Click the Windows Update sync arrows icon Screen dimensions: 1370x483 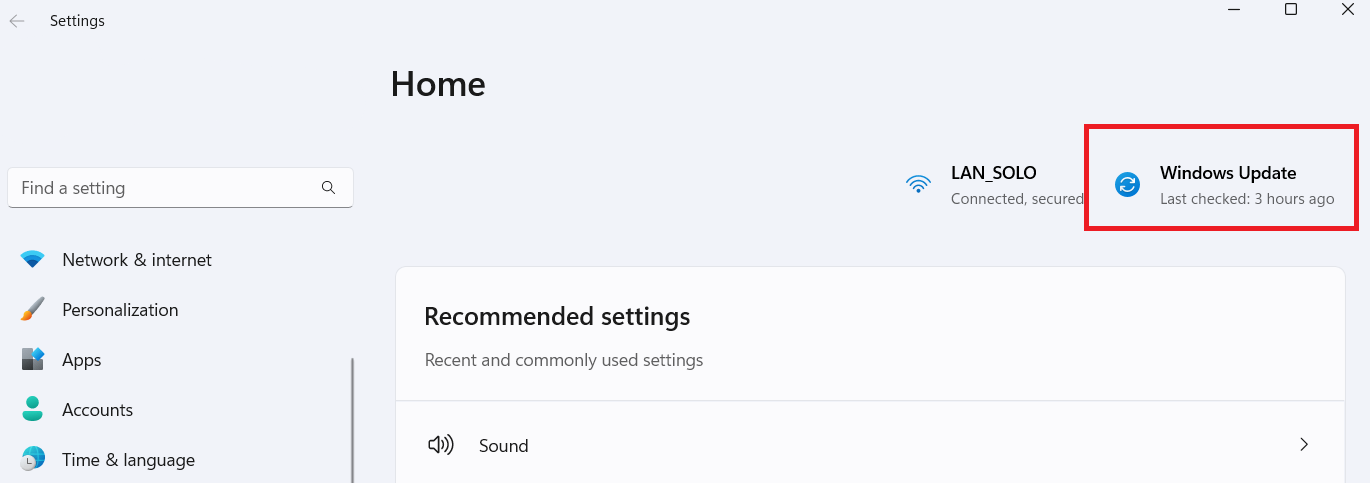pos(1128,184)
